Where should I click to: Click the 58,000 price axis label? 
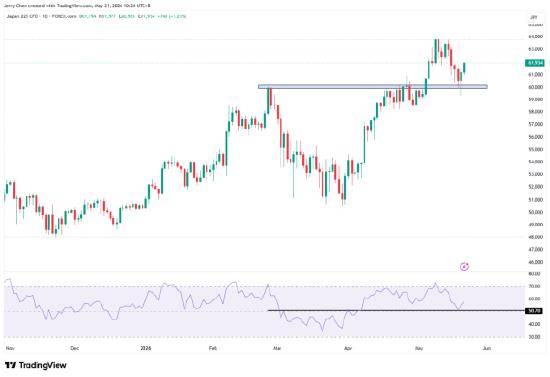point(535,112)
